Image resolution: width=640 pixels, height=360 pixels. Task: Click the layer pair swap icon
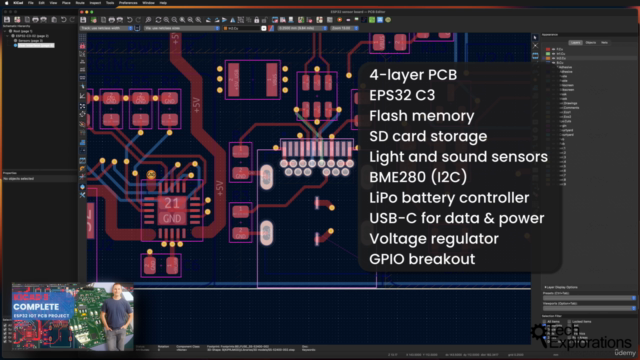[x=271, y=28]
